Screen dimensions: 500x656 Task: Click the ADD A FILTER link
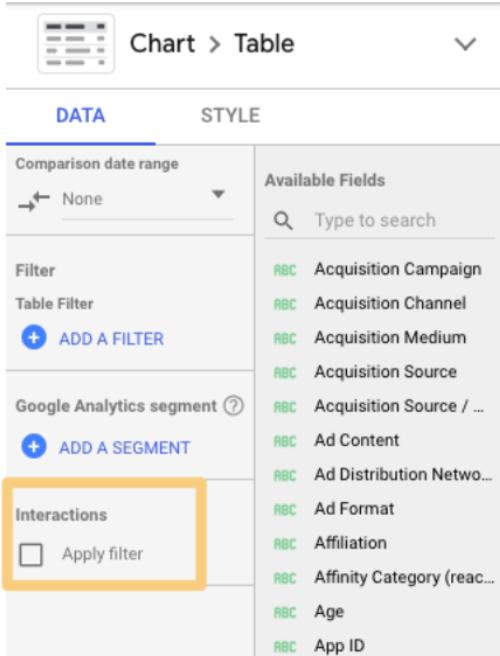pyautogui.click(x=111, y=338)
